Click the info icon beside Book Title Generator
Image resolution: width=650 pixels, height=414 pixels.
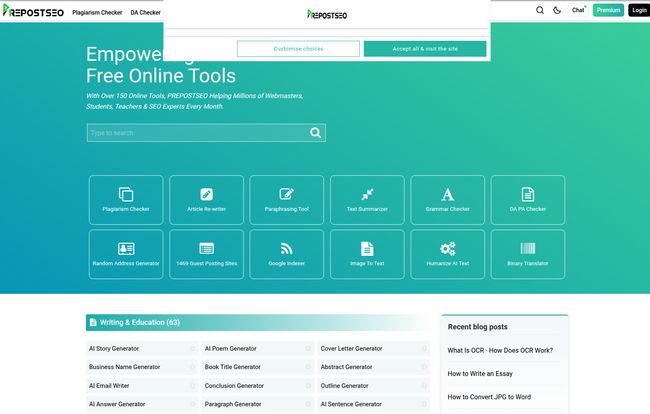[308, 367]
